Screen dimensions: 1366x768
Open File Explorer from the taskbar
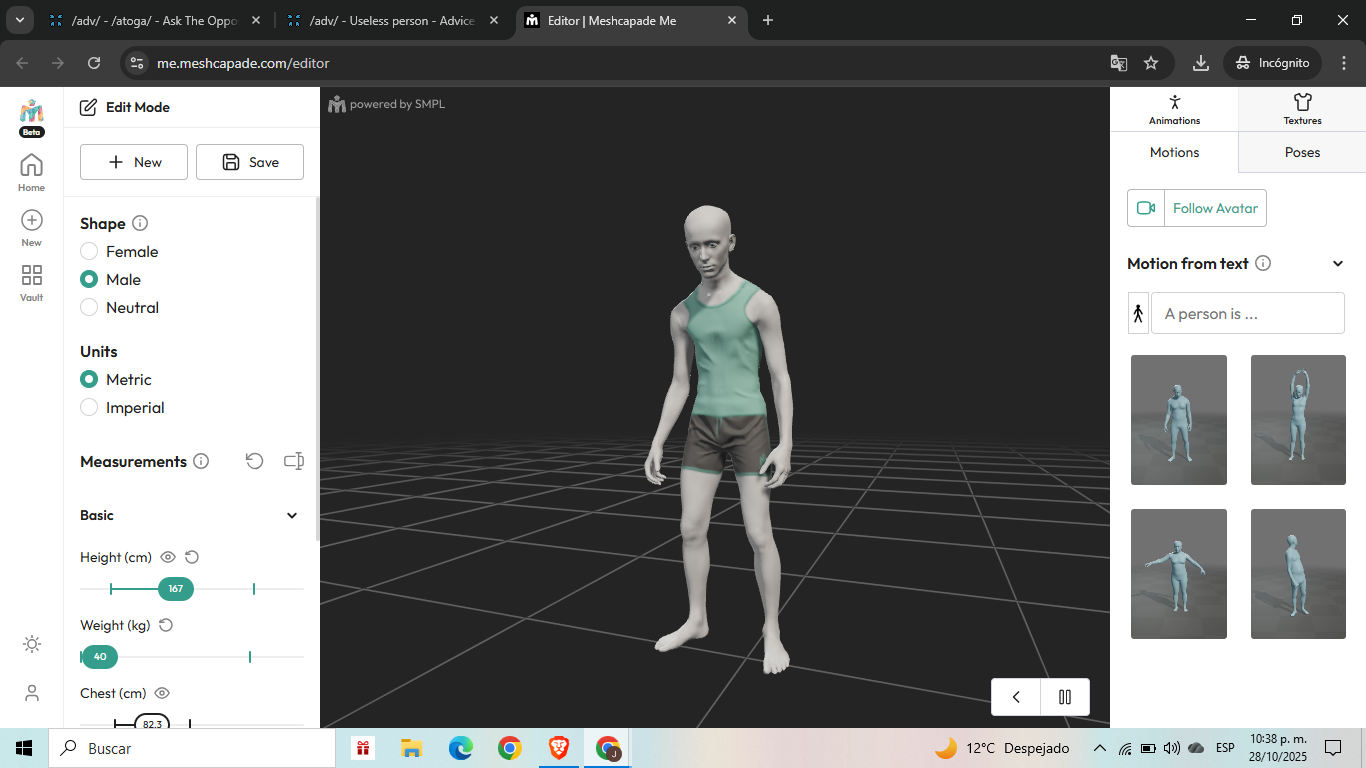tap(411, 748)
